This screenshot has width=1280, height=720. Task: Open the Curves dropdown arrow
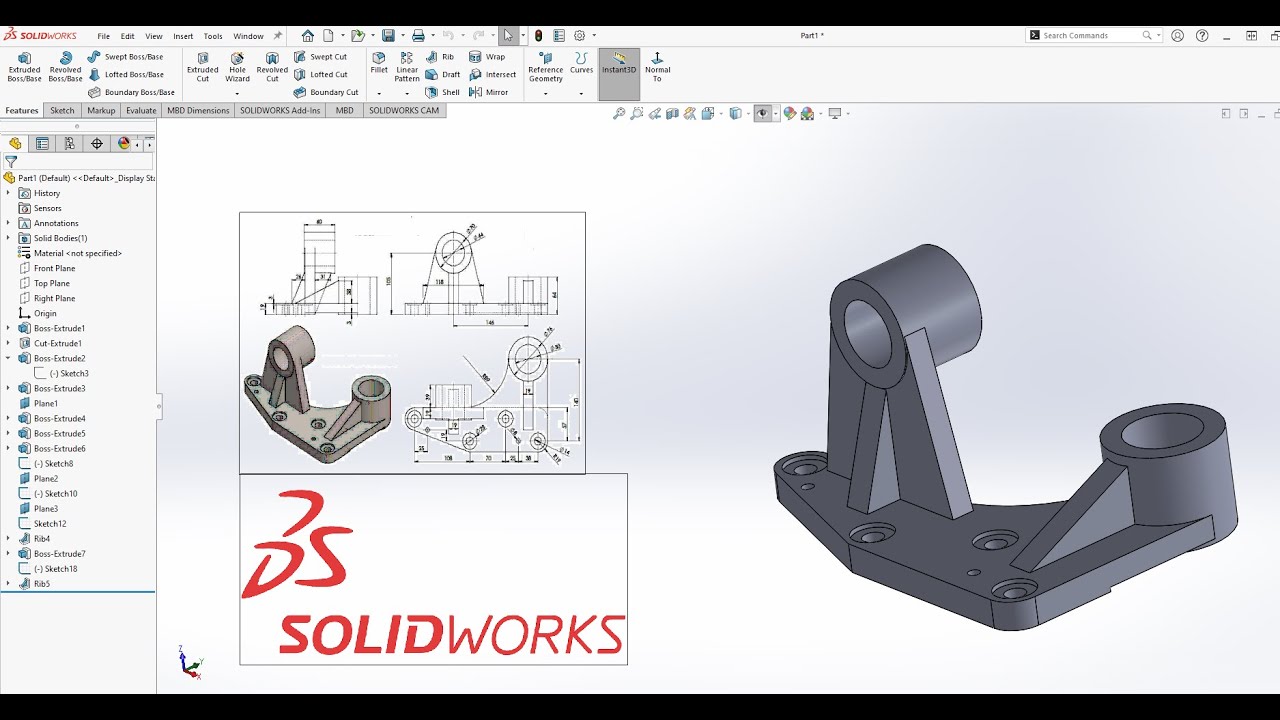pos(581,93)
